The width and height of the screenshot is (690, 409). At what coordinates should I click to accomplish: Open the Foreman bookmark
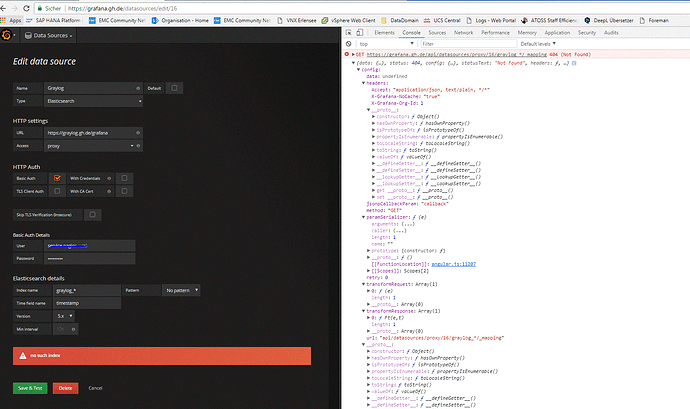coord(654,20)
